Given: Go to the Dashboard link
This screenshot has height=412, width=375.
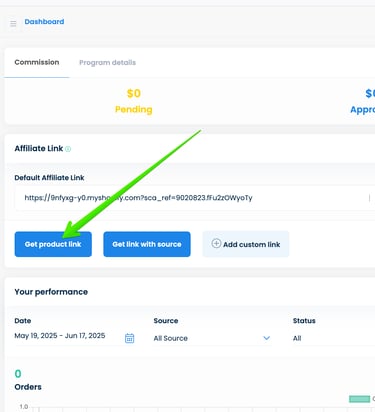Looking at the screenshot, I should coord(44,22).
